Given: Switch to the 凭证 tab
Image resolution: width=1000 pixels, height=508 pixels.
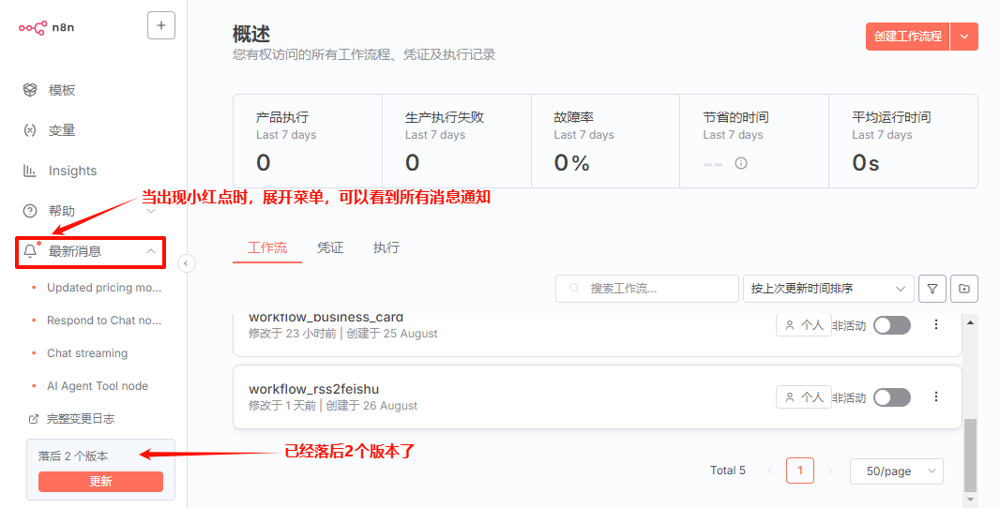Looking at the screenshot, I should pos(330,248).
